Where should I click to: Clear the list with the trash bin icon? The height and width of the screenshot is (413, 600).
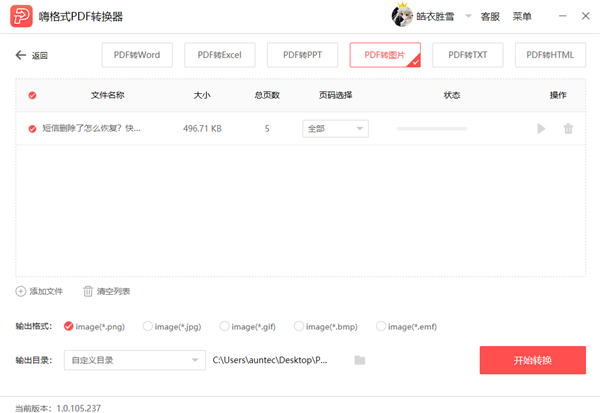[x=88, y=291]
